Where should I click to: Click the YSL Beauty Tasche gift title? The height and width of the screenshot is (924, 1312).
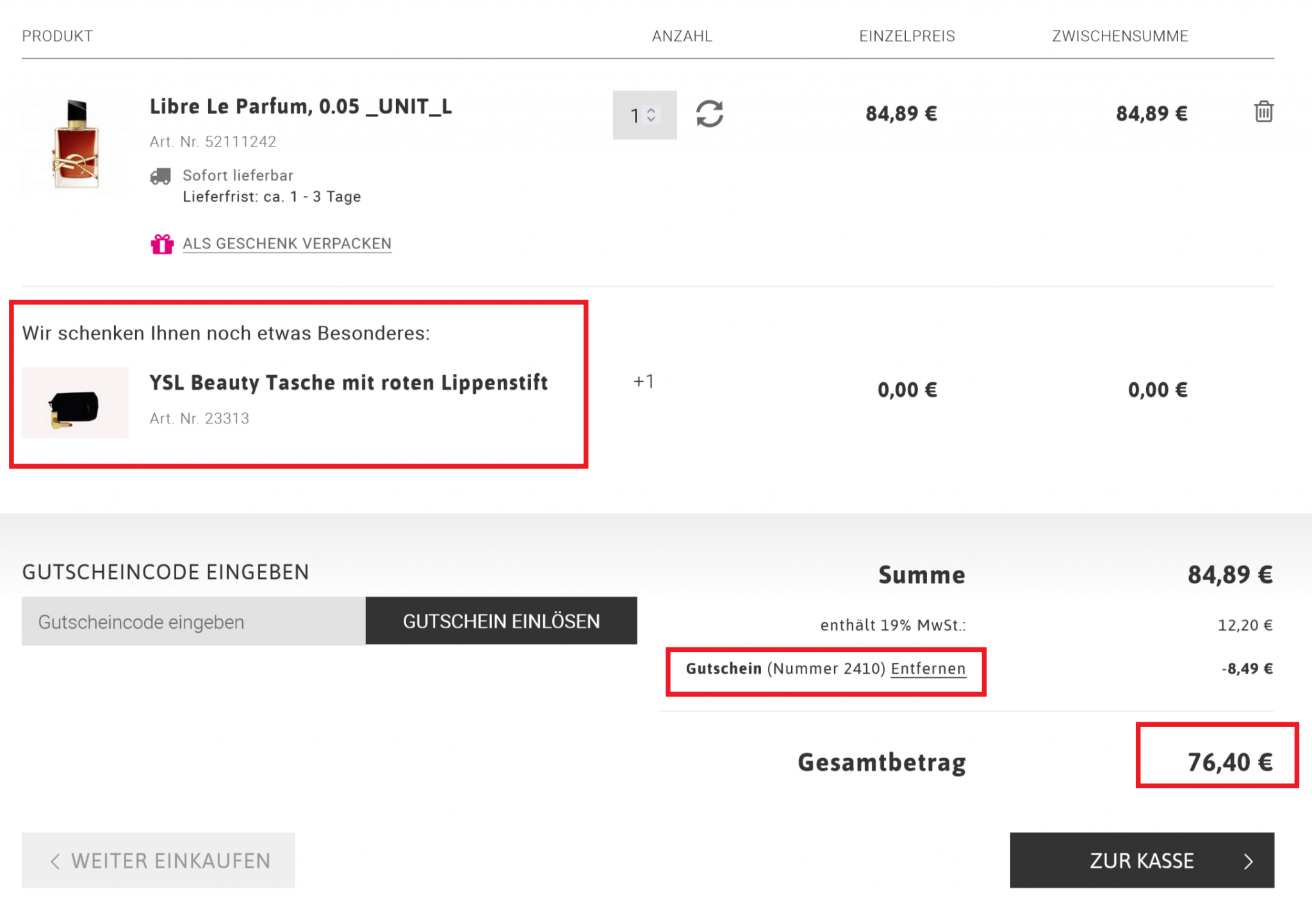click(x=348, y=383)
